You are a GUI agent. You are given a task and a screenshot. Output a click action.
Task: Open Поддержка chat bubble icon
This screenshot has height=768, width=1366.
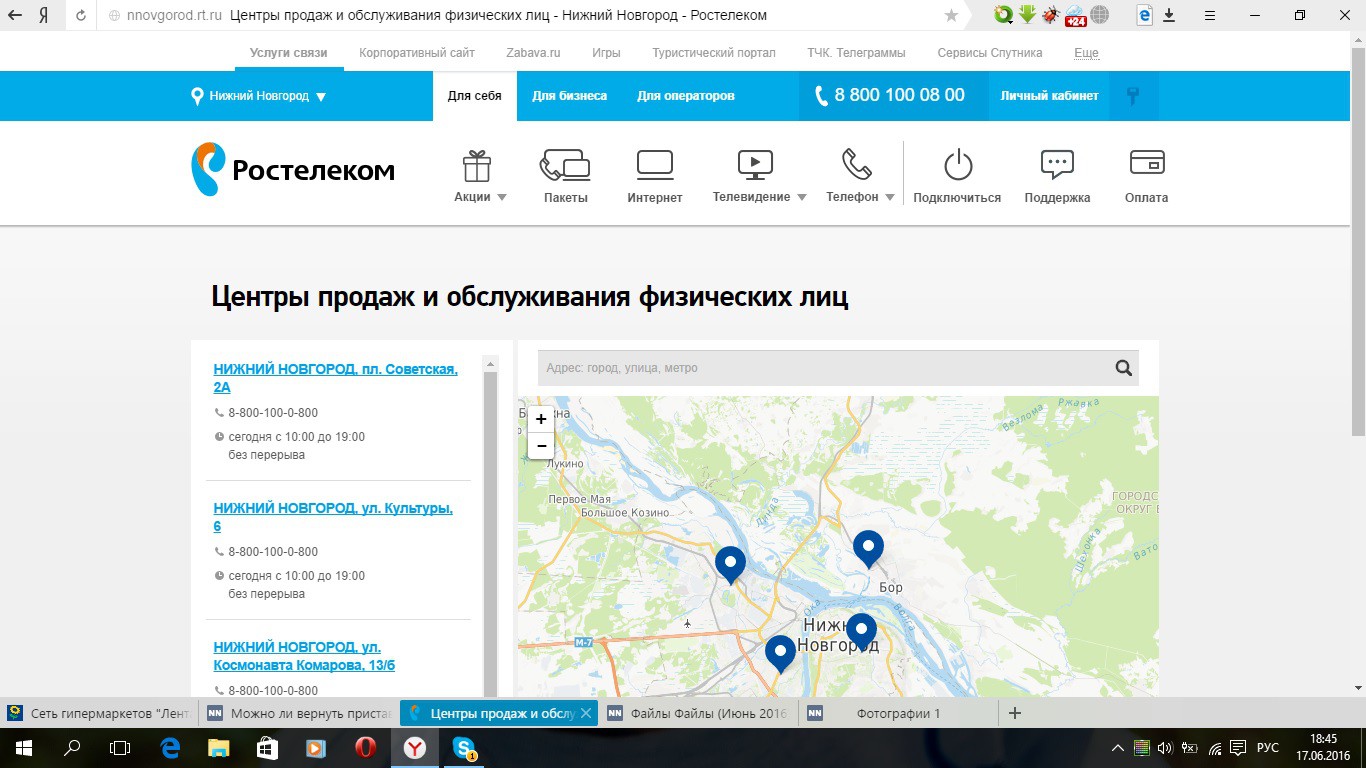pos(1057,165)
